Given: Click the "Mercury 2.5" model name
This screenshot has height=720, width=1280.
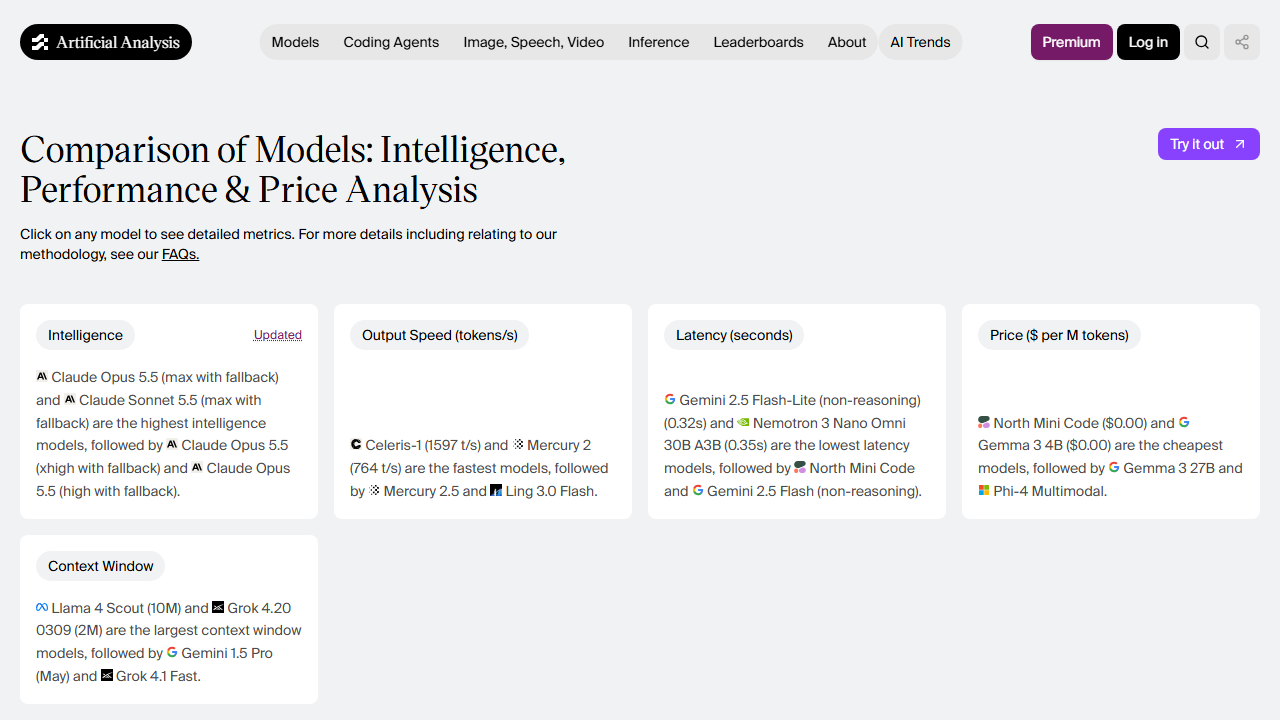Looking at the screenshot, I should (421, 491).
